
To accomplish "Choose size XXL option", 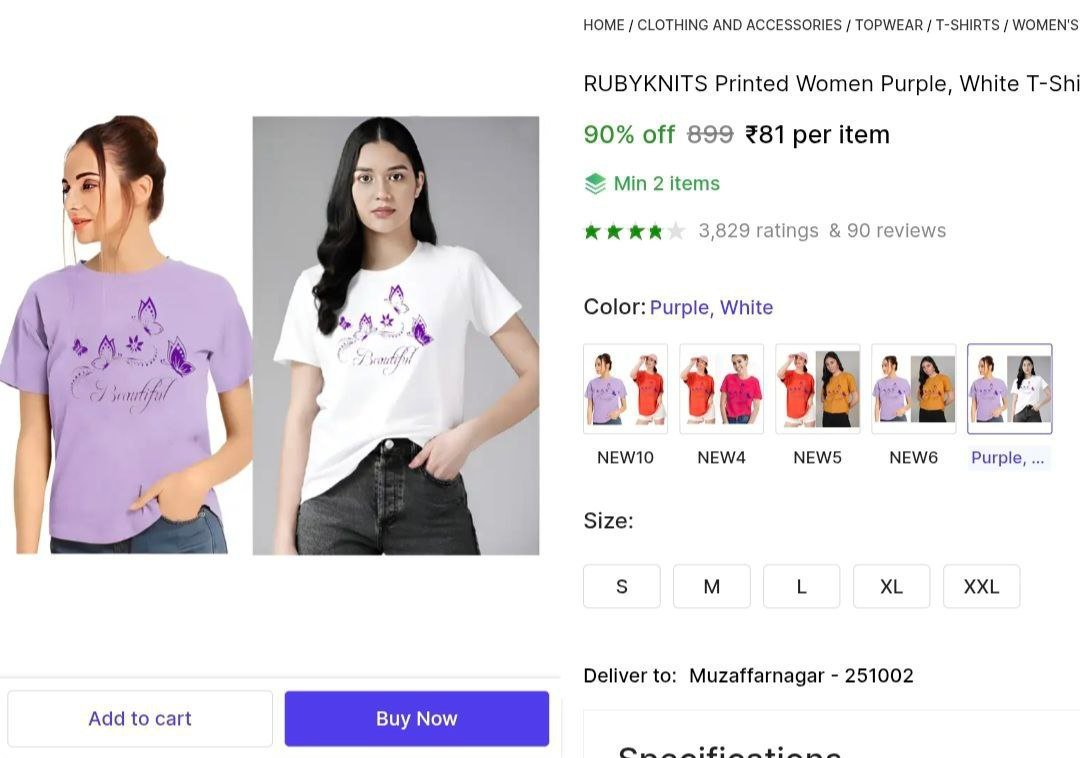I will [982, 587].
